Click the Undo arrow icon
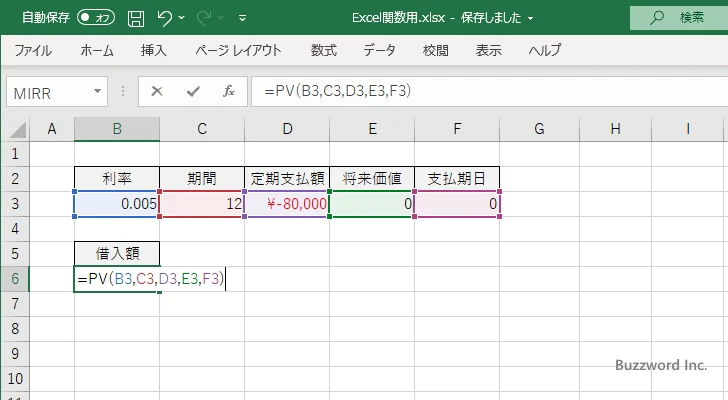Image resolution: width=728 pixels, height=400 pixels. (x=164, y=18)
